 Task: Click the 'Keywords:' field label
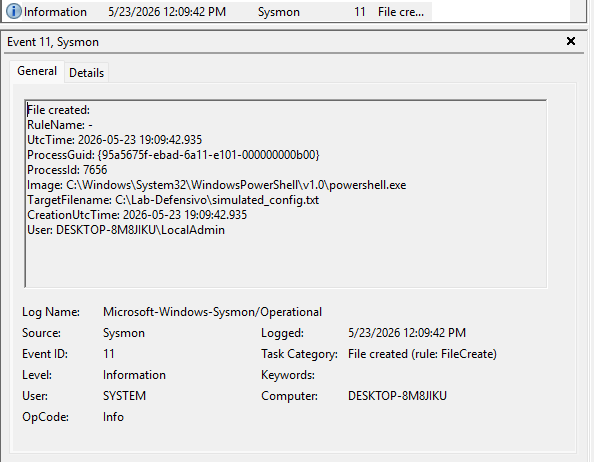point(288,375)
